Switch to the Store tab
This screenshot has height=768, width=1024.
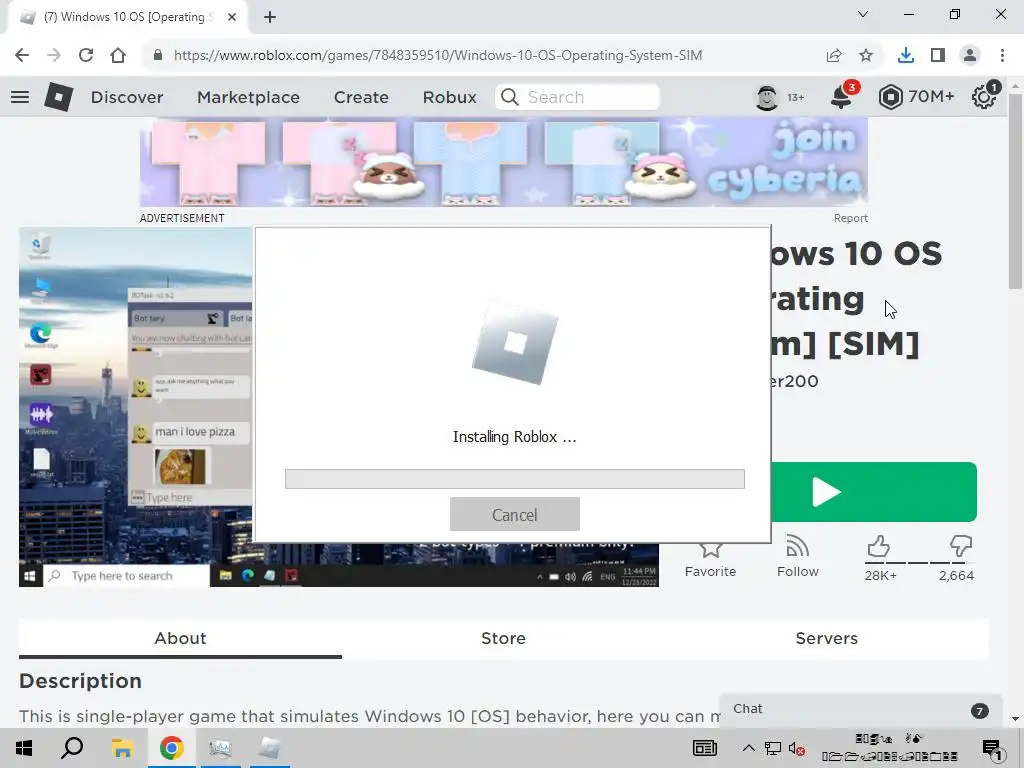point(504,639)
